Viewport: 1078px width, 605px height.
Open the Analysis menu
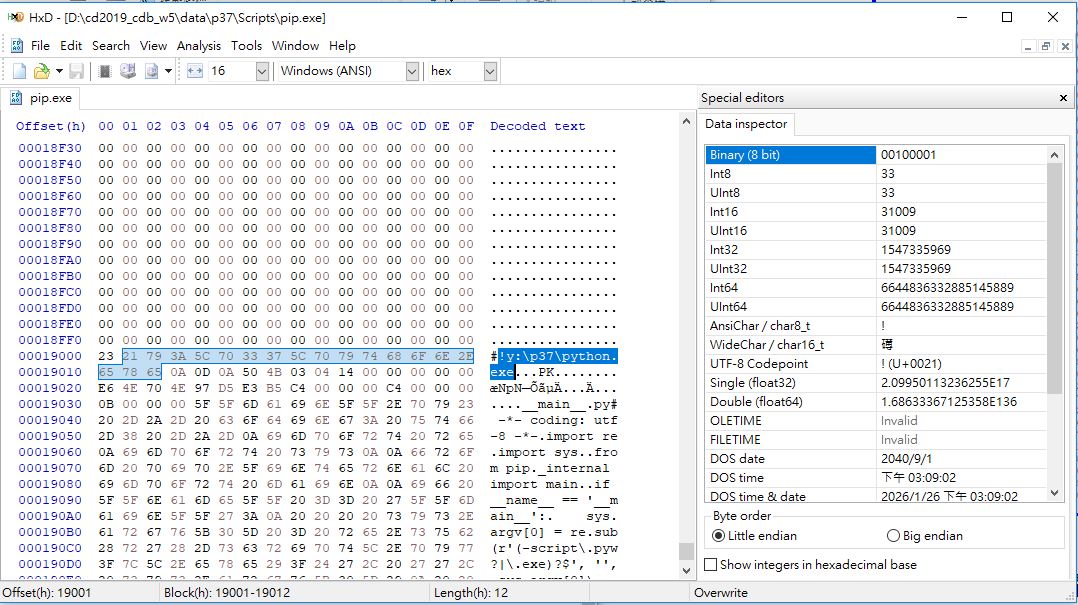[198, 46]
